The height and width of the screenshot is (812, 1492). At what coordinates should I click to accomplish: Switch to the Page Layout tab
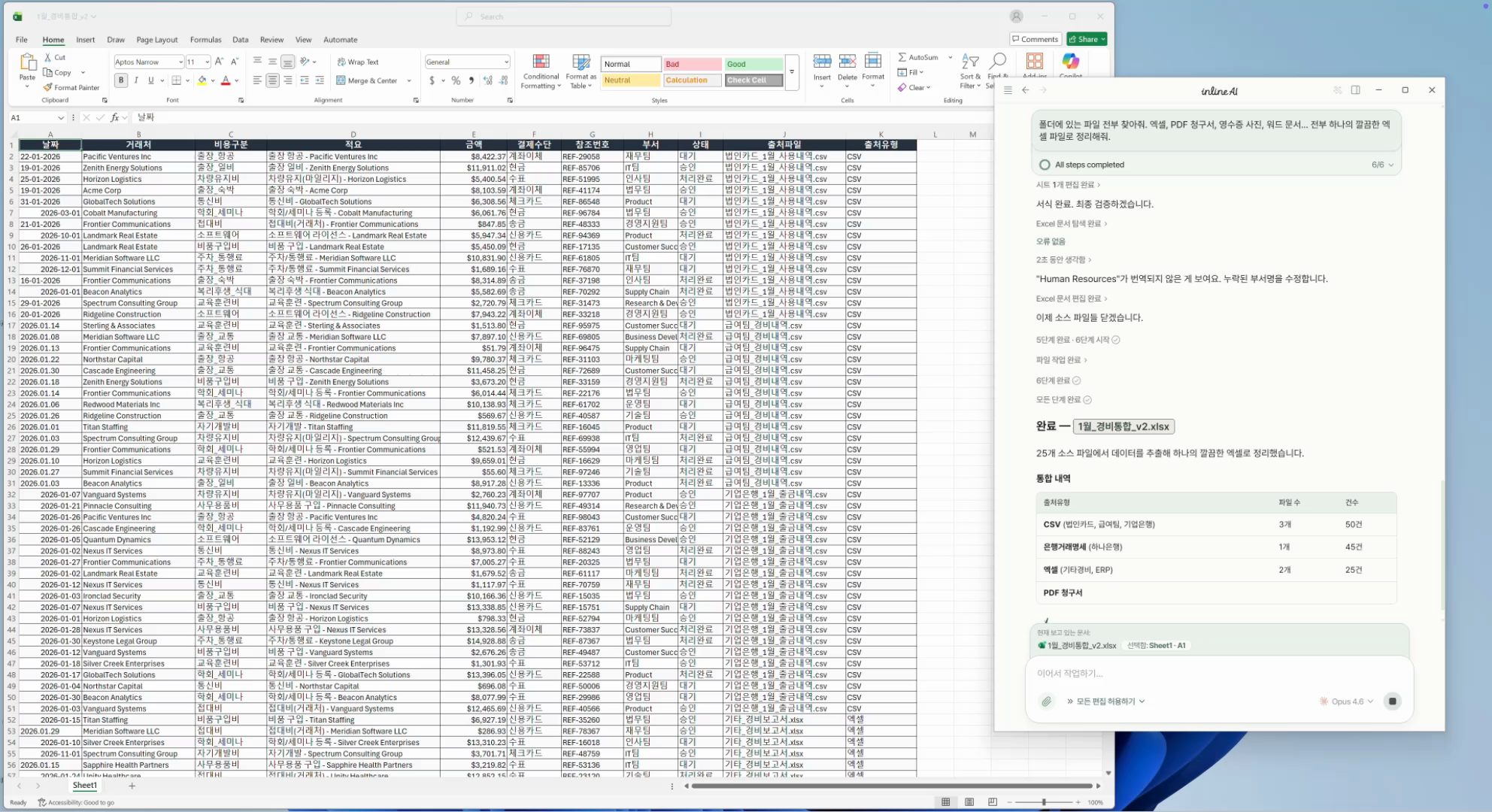[156, 40]
